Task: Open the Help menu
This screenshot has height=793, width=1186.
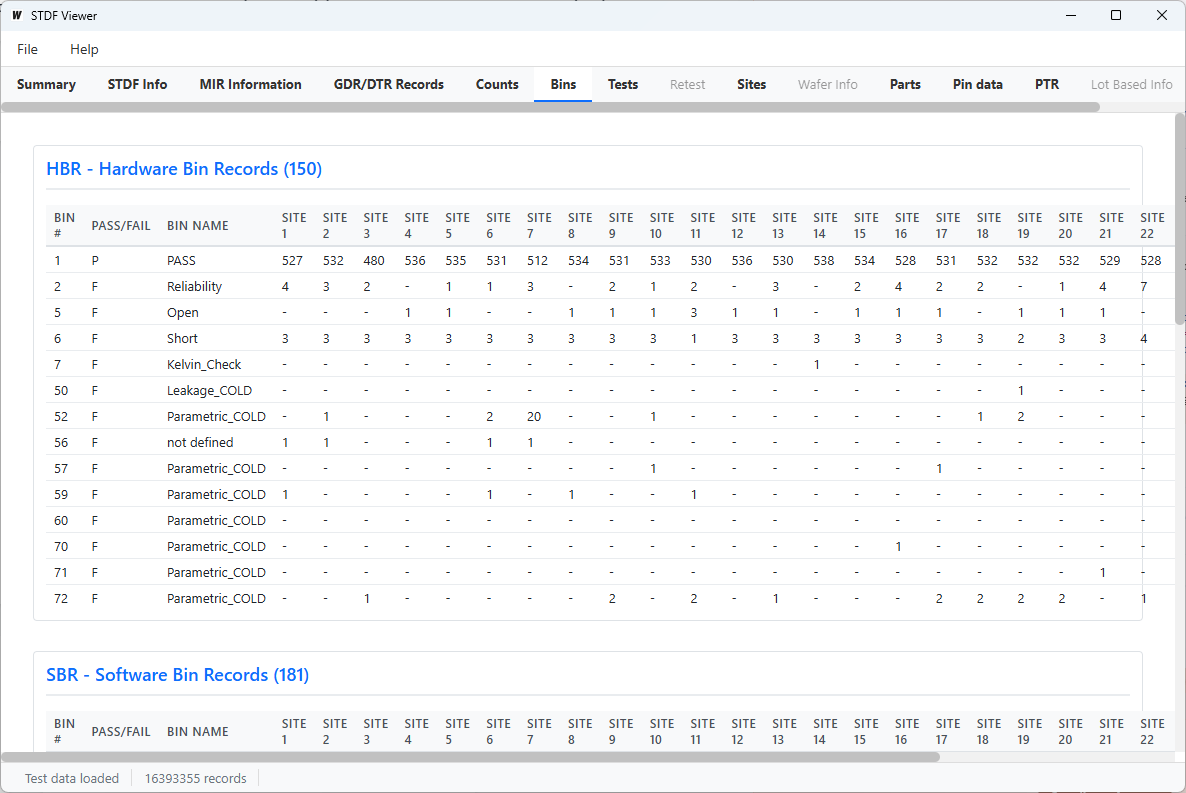Action: (x=84, y=49)
